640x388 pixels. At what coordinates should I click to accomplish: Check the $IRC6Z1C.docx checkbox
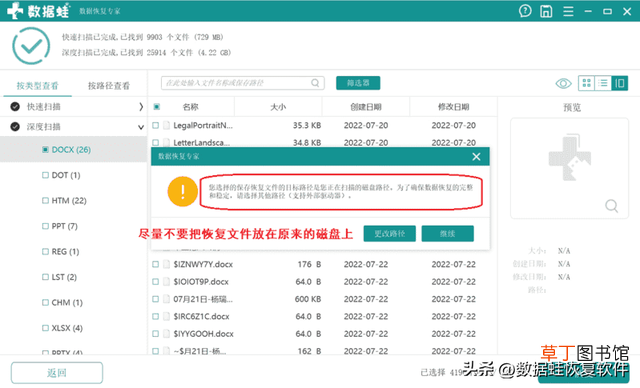point(156,316)
